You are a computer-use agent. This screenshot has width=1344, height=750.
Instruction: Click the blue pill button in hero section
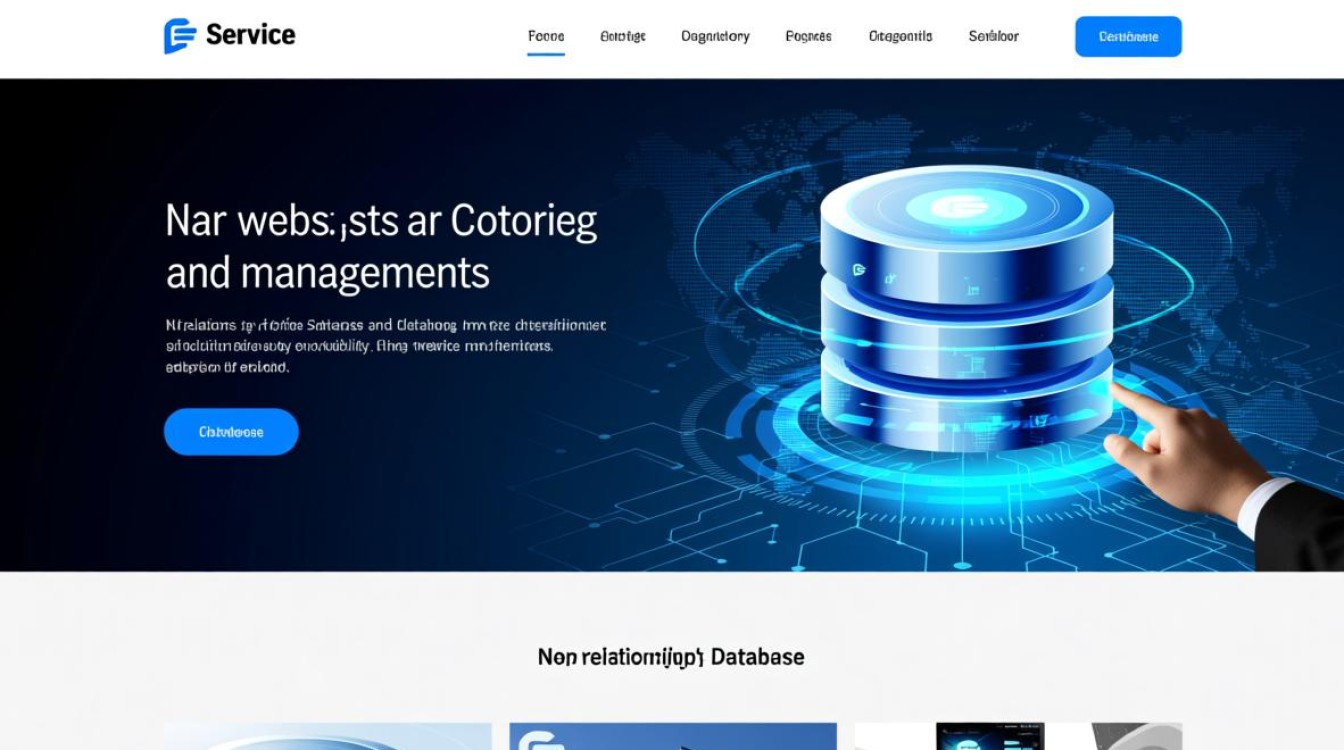click(x=231, y=432)
